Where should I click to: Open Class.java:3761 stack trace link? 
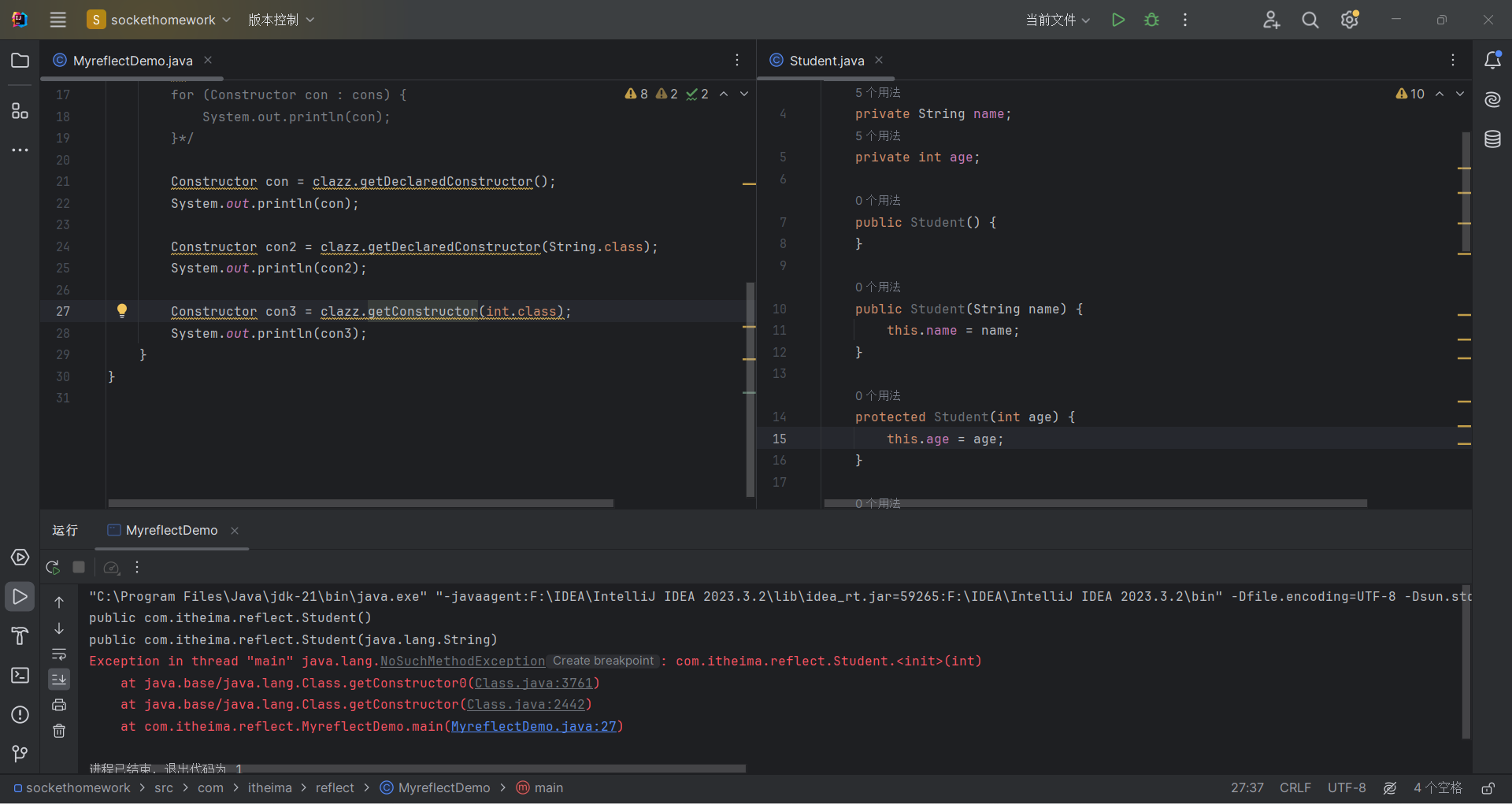pos(533,684)
